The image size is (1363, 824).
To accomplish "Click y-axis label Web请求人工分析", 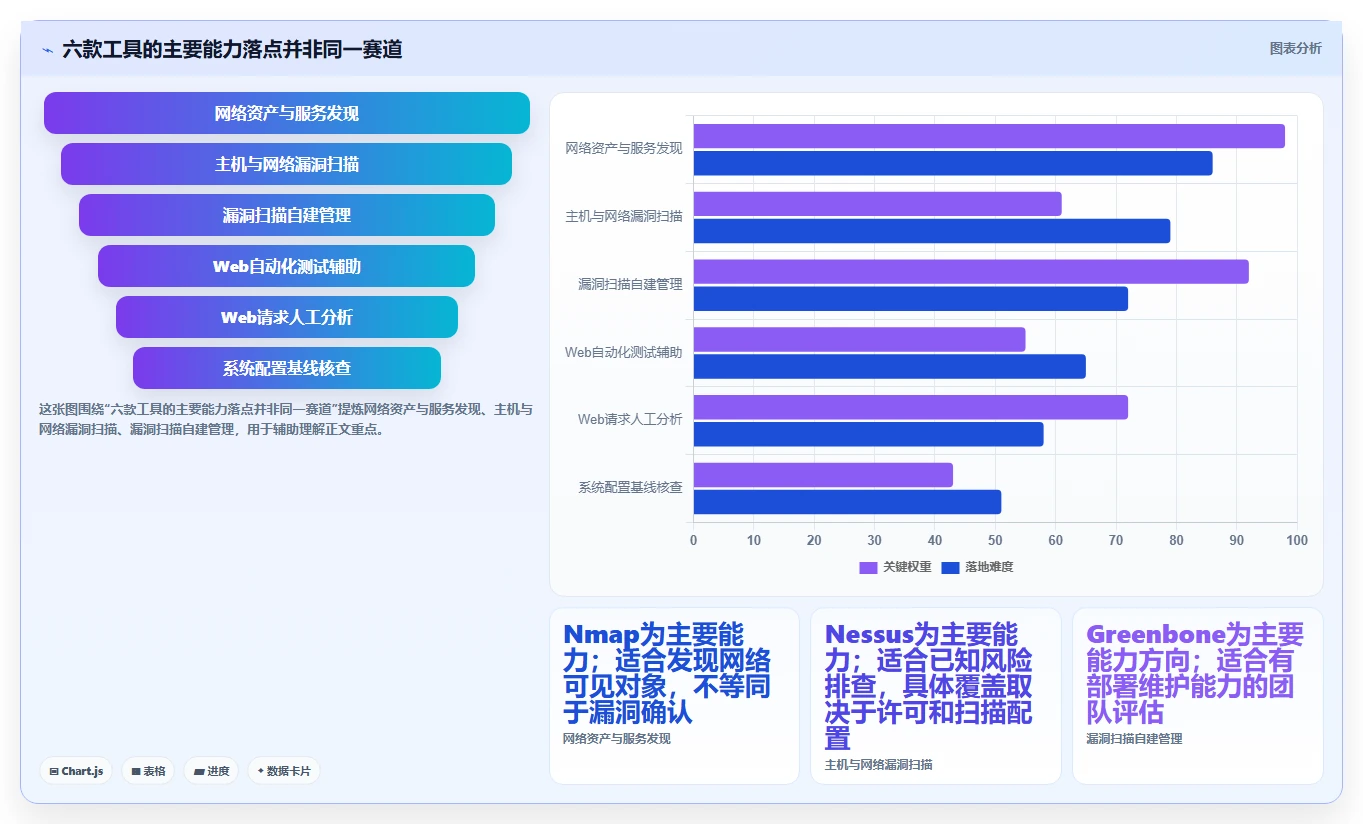I will (630, 419).
